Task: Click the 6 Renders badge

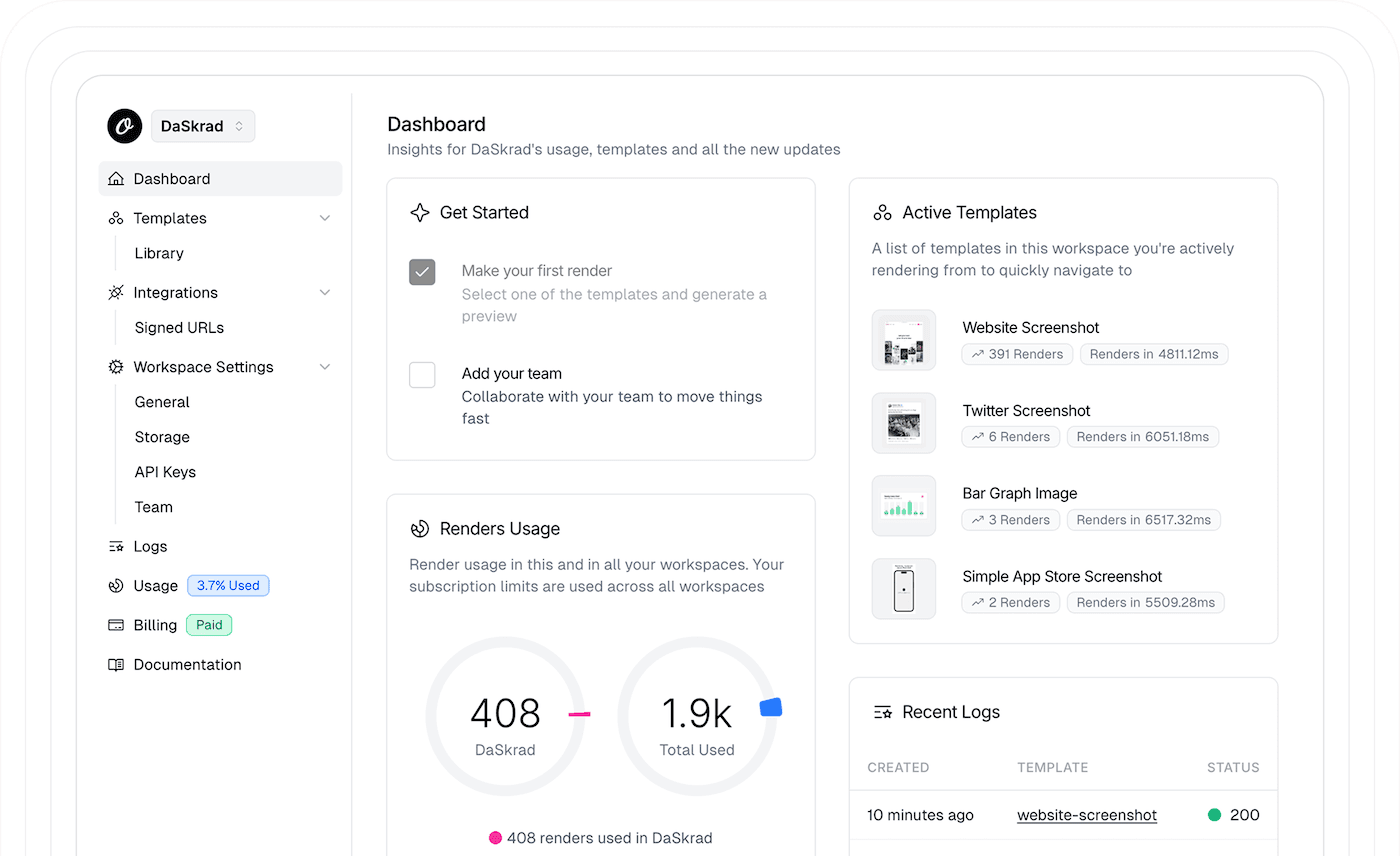Action: click(x=1011, y=437)
